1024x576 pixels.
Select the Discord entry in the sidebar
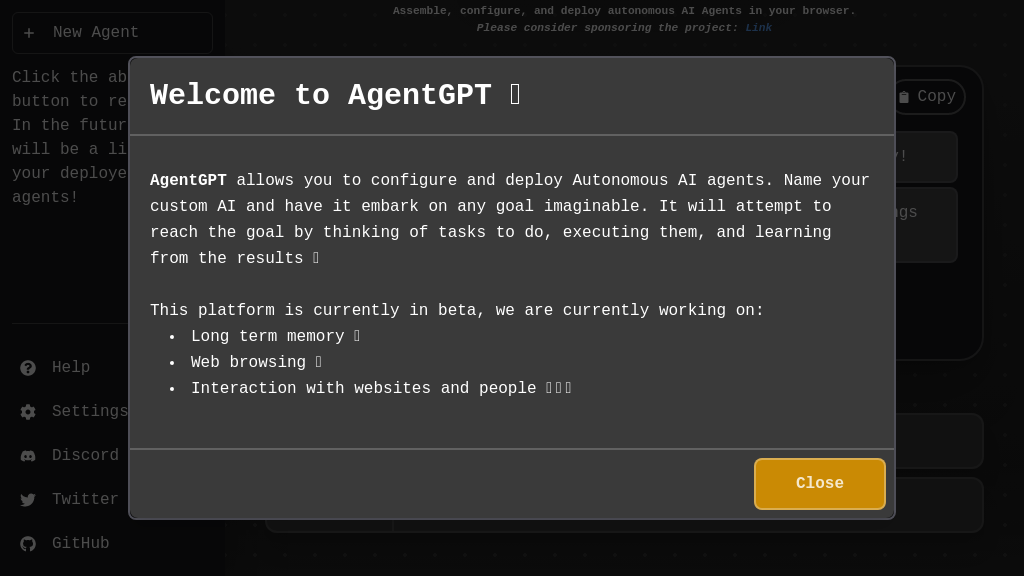[85, 455]
